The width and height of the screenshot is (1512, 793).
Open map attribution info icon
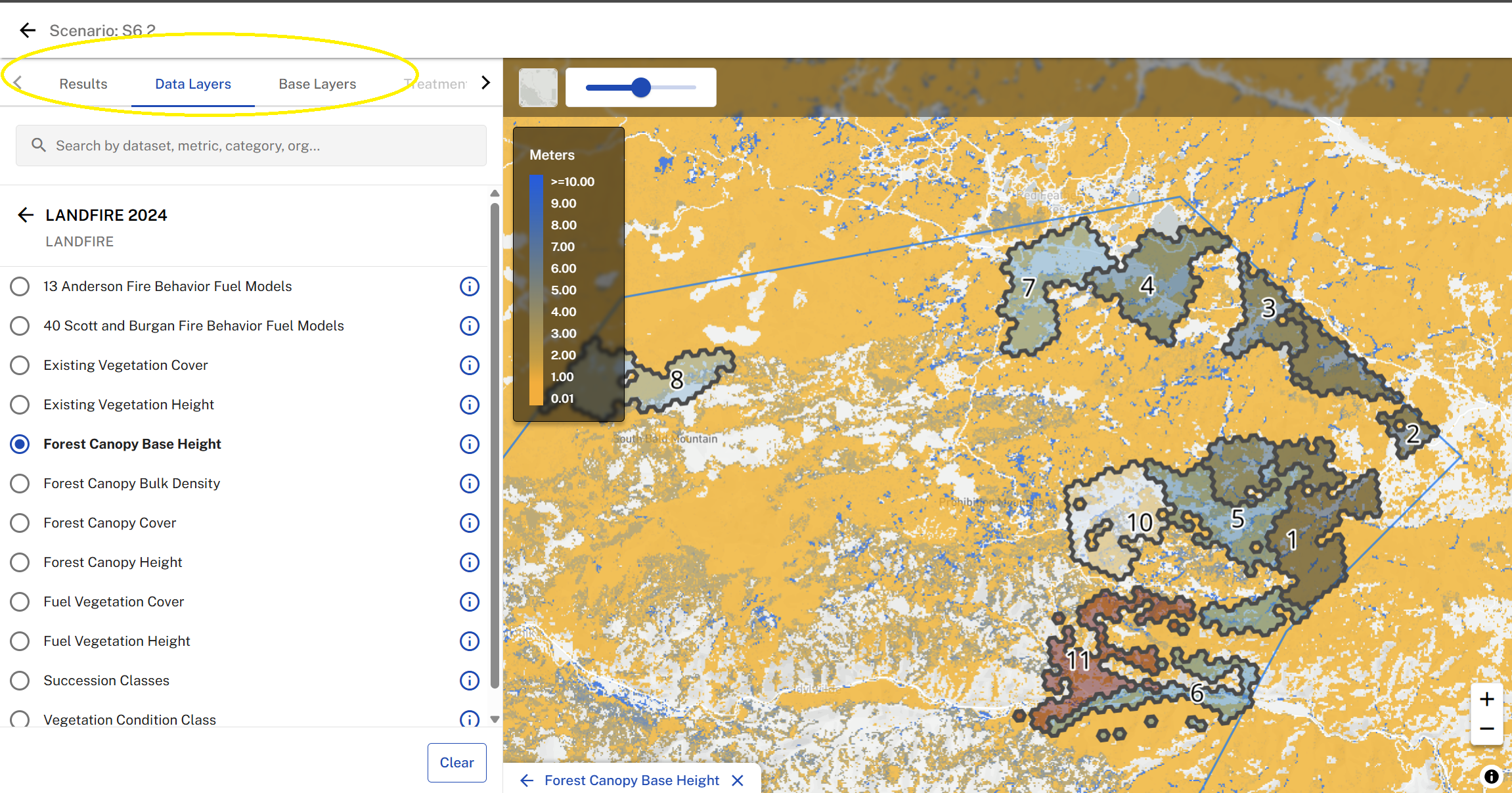point(1492,777)
